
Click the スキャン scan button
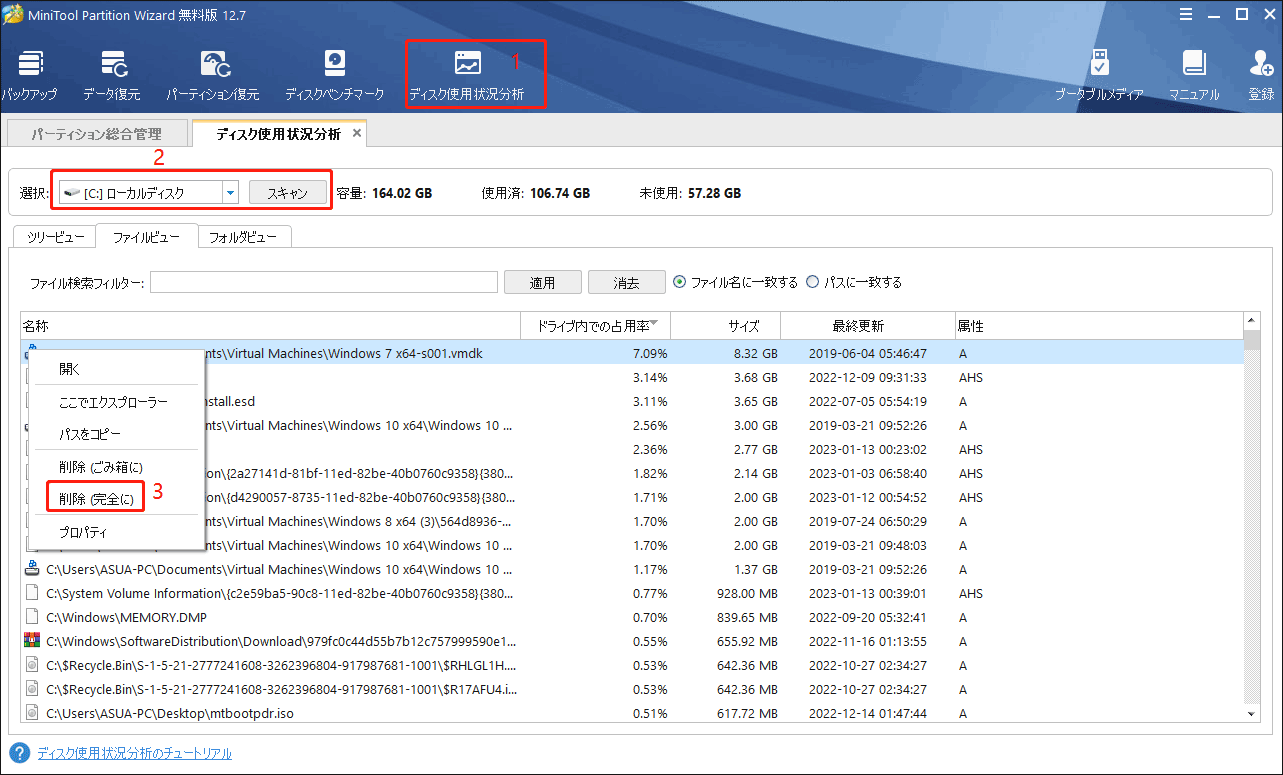pos(288,191)
